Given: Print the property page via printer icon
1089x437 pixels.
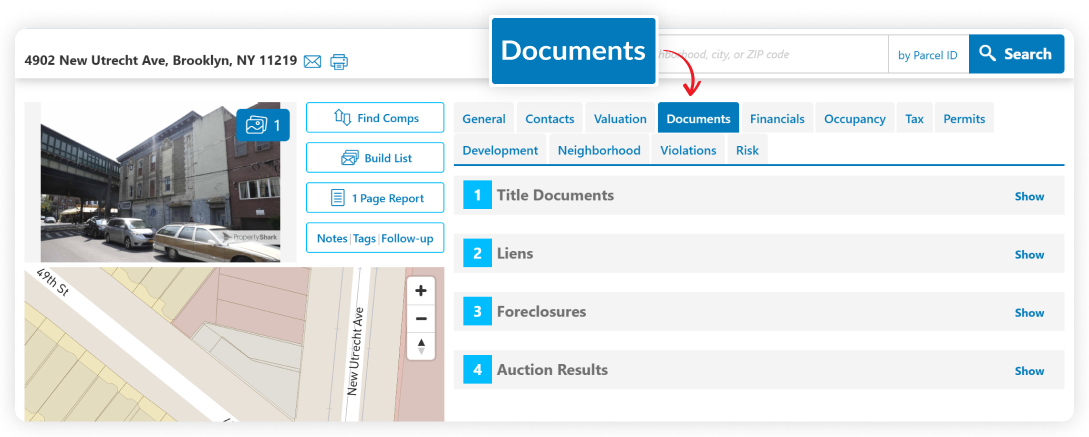Looking at the screenshot, I should [339, 61].
